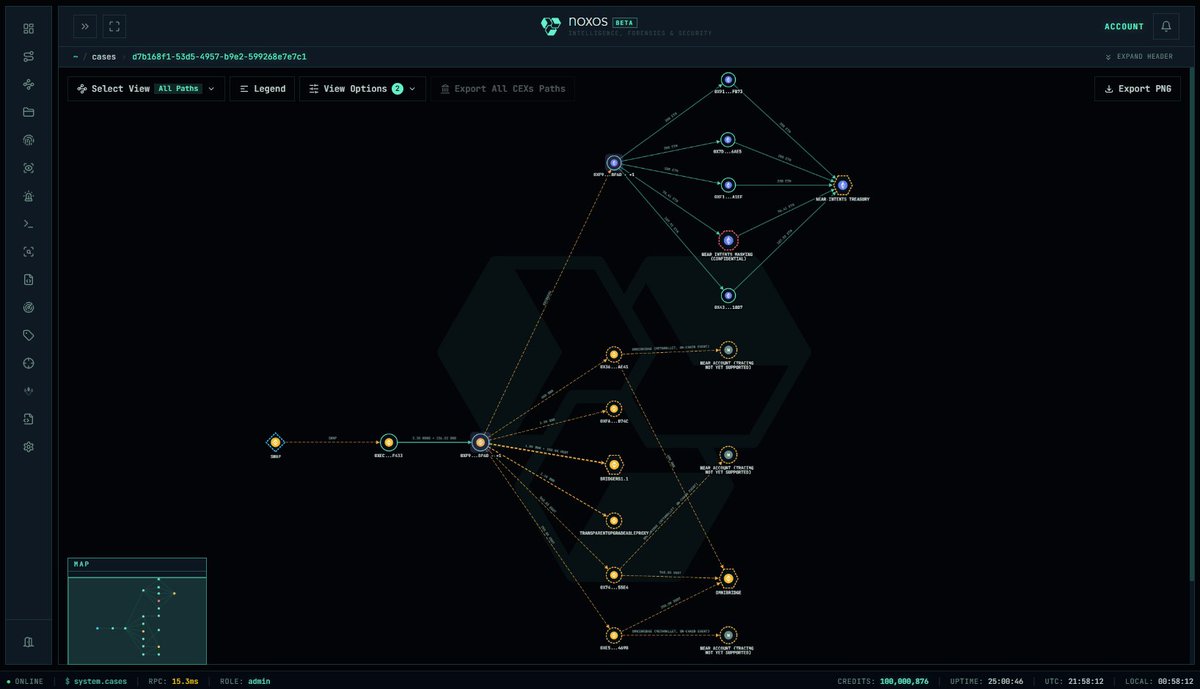Open View Options dropdown
The image size is (1200, 689).
coord(363,89)
